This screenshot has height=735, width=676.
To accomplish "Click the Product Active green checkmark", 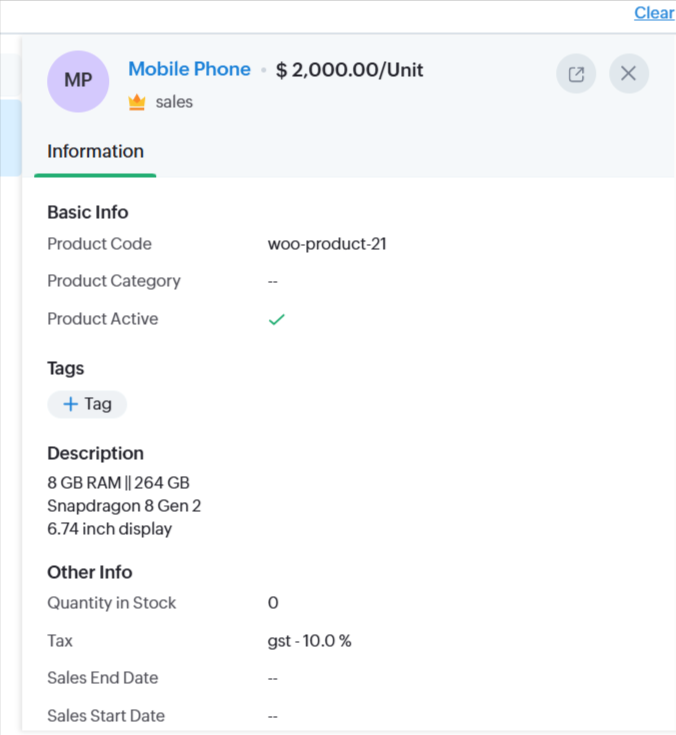I will pos(277,319).
